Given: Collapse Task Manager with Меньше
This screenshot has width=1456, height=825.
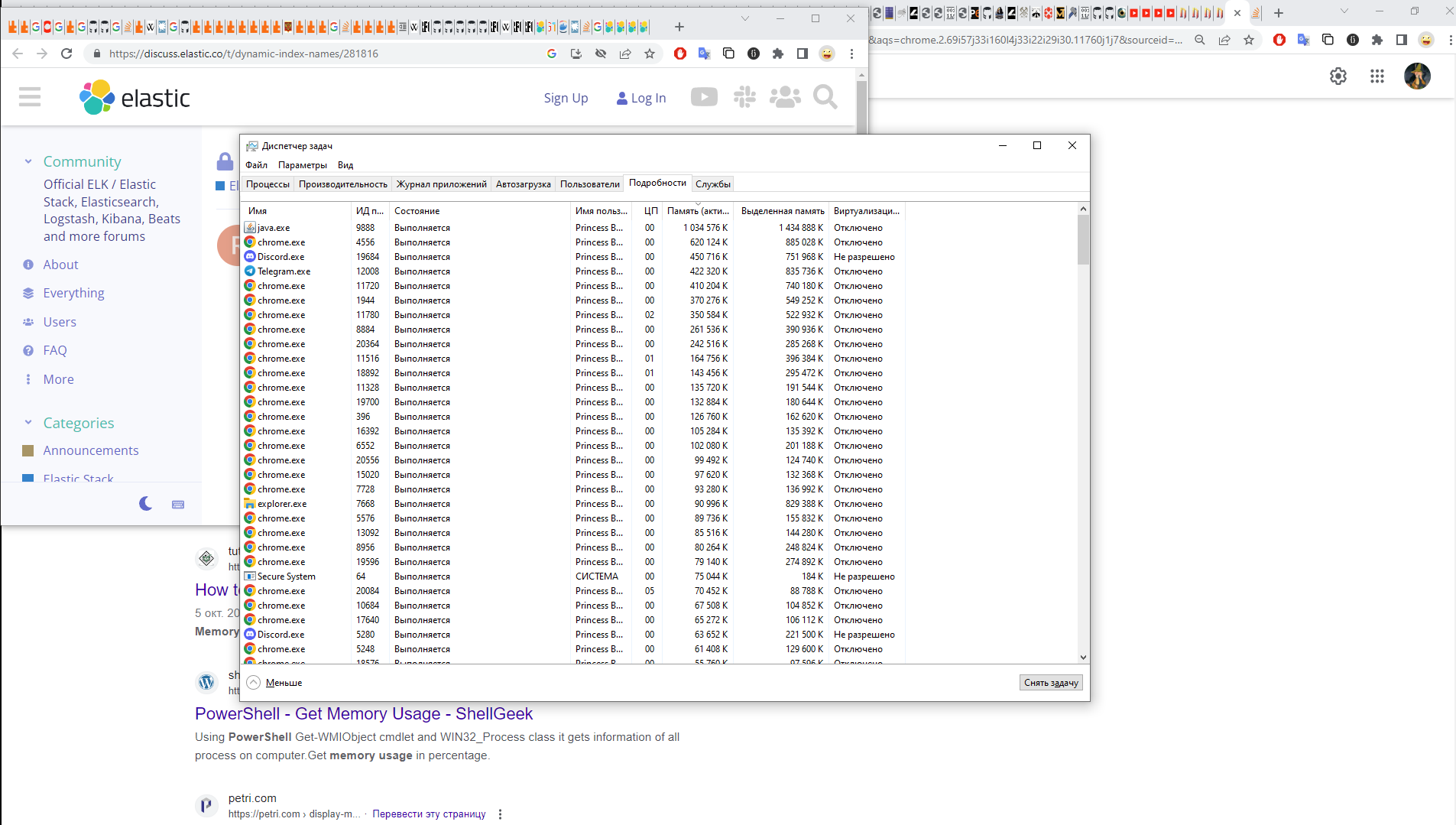Looking at the screenshot, I should pyautogui.click(x=275, y=683).
